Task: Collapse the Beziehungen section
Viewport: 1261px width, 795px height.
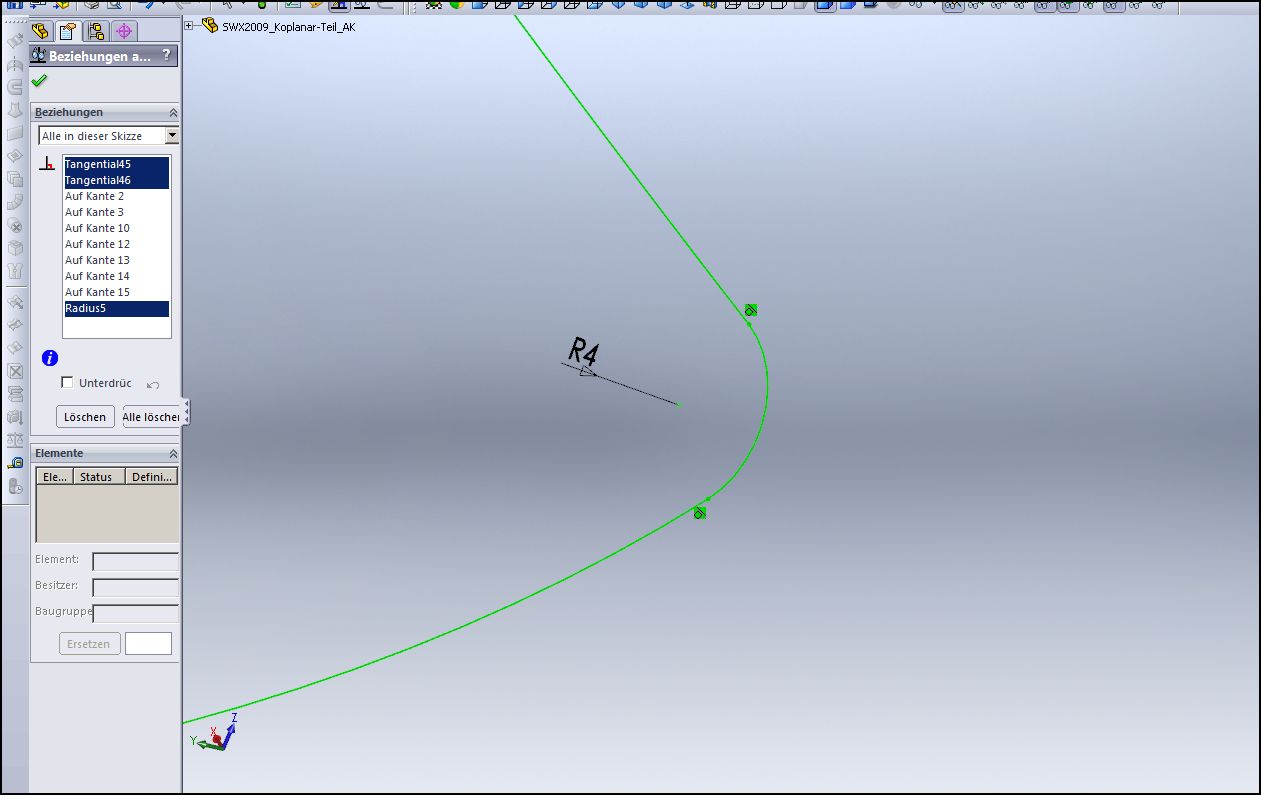Action: tap(173, 113)
